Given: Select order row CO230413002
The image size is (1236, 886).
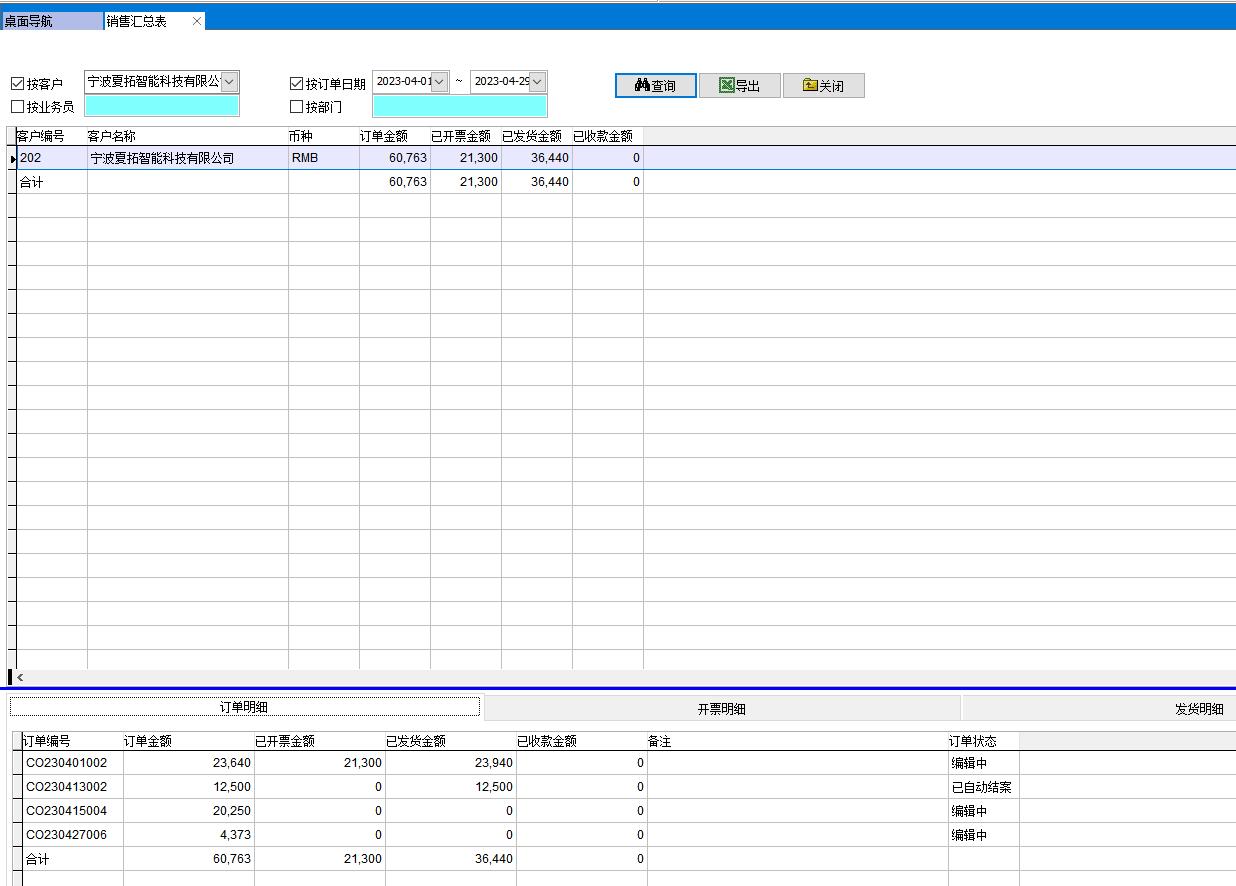Looking at the screenshot, I should click(x=66, y=787).
